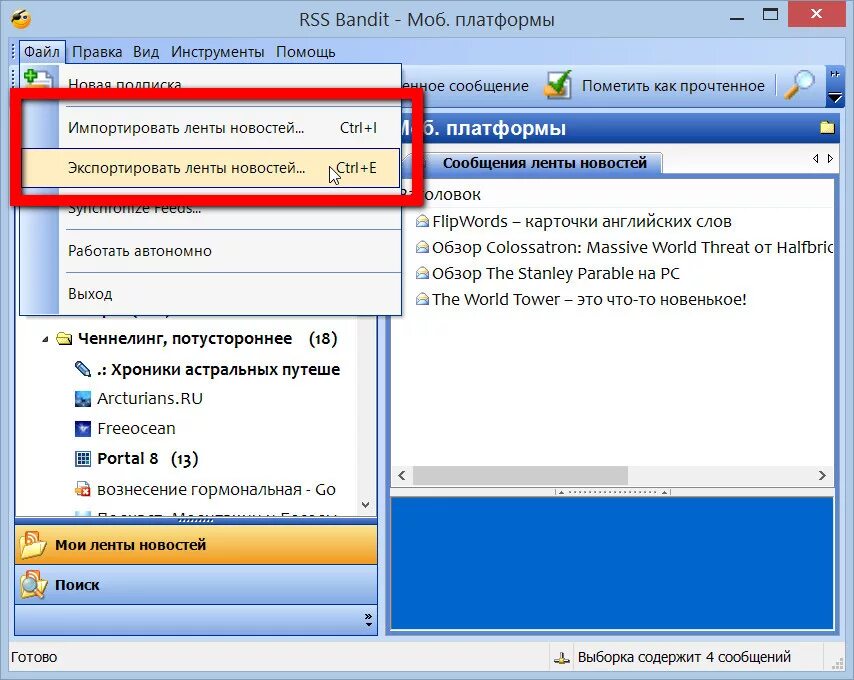Click the Пометить как прочтенное checkmark icon

(559, 85)
